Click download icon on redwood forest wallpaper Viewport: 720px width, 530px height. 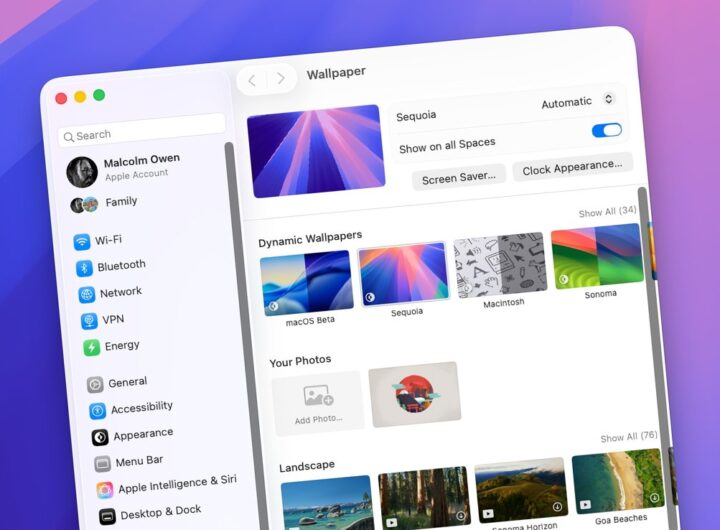[x=460, y=516]
